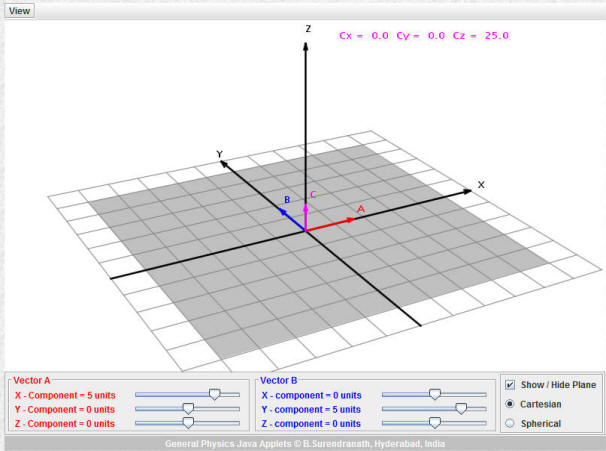Image resolution: width=606 pixels, height=451 pixels.
Task: Click Vector B X-component slider thumb
Action: tap(435, 395)
